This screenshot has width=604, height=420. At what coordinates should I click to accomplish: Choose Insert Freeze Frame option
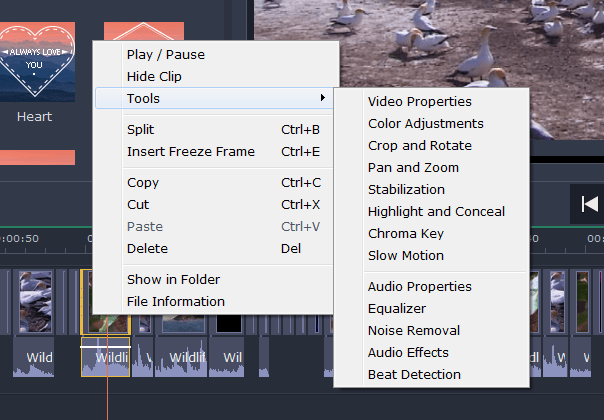(191, 151)
